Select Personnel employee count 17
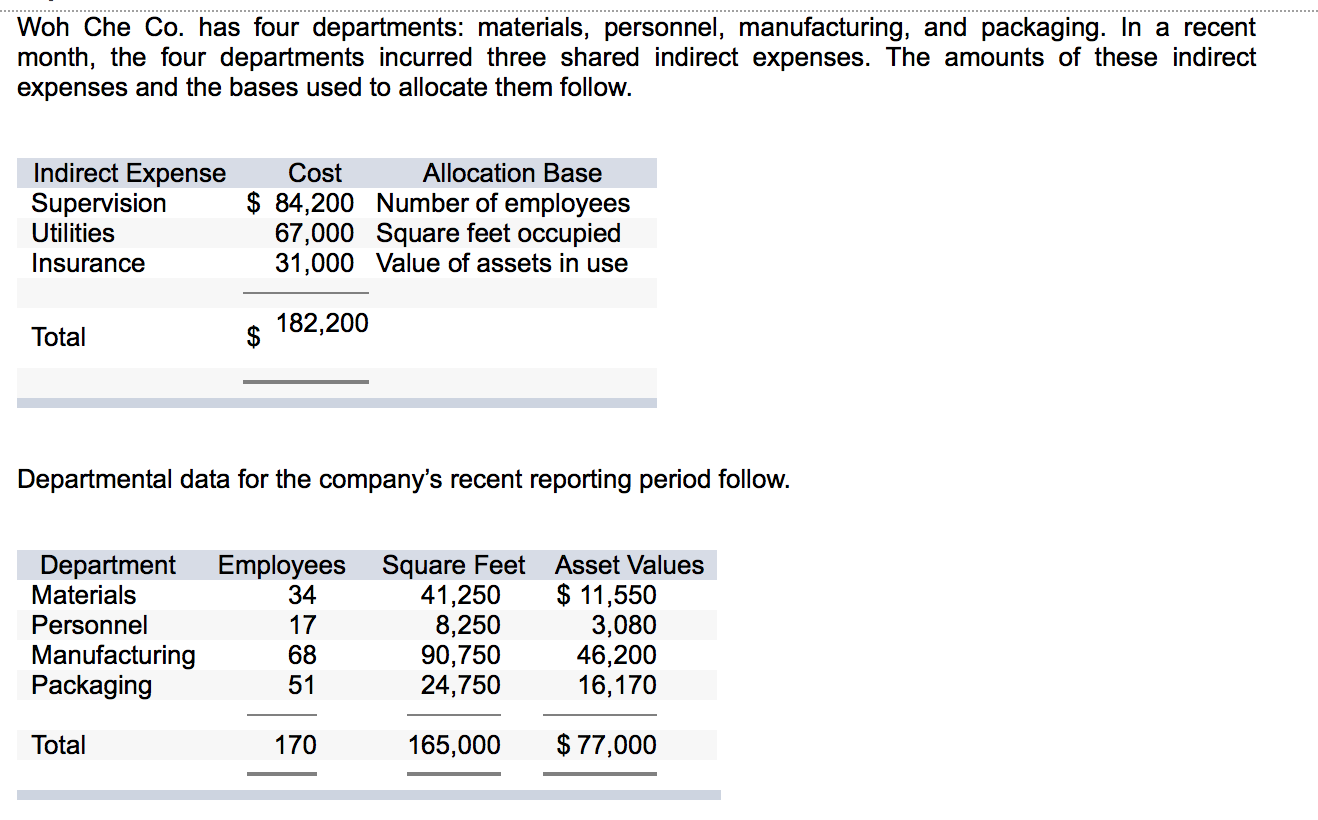Viewport: 1318px width, 820px height. tap(302, 625)
